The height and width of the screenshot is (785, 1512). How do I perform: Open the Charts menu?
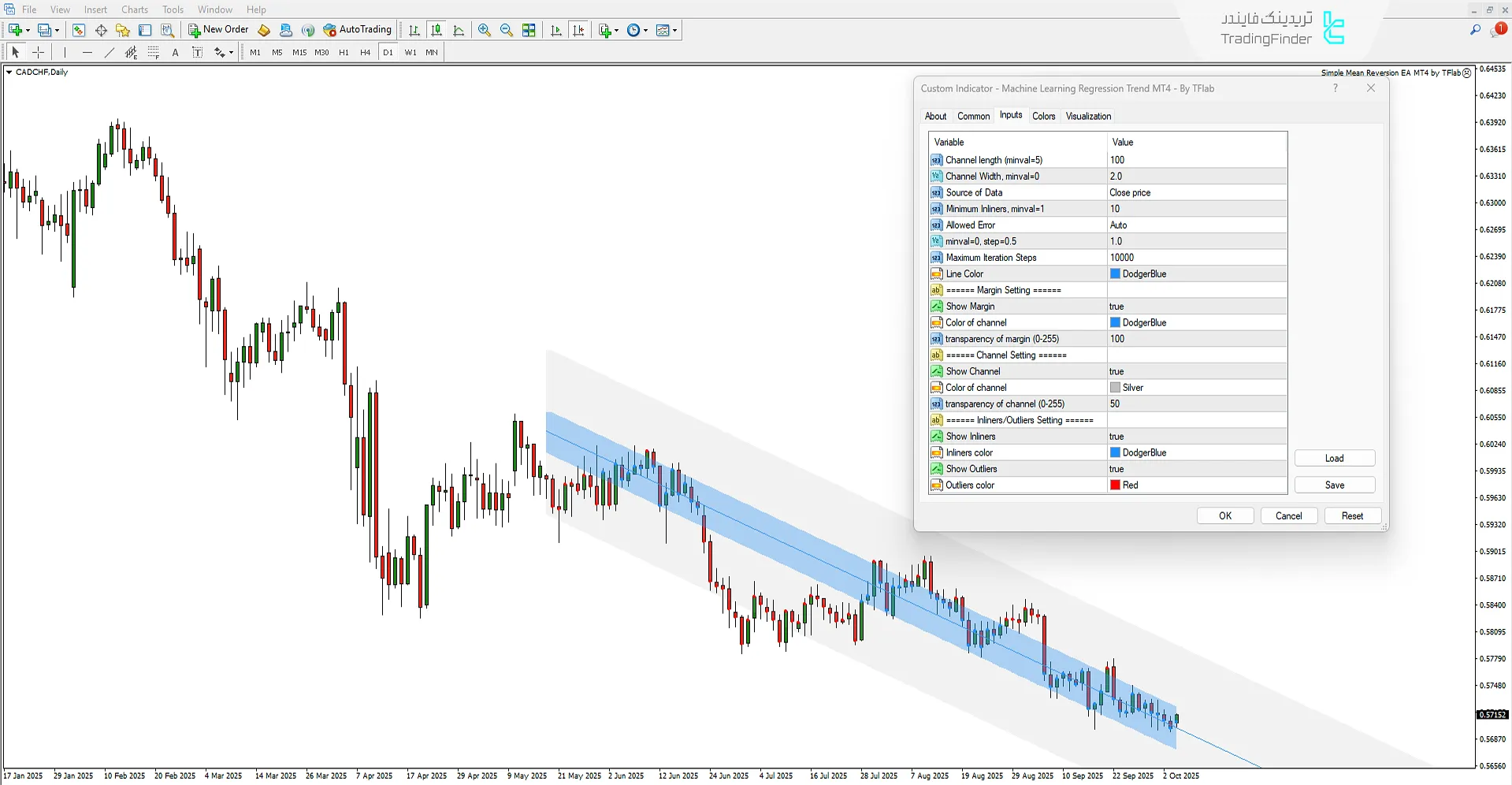(x=134, y=9)
